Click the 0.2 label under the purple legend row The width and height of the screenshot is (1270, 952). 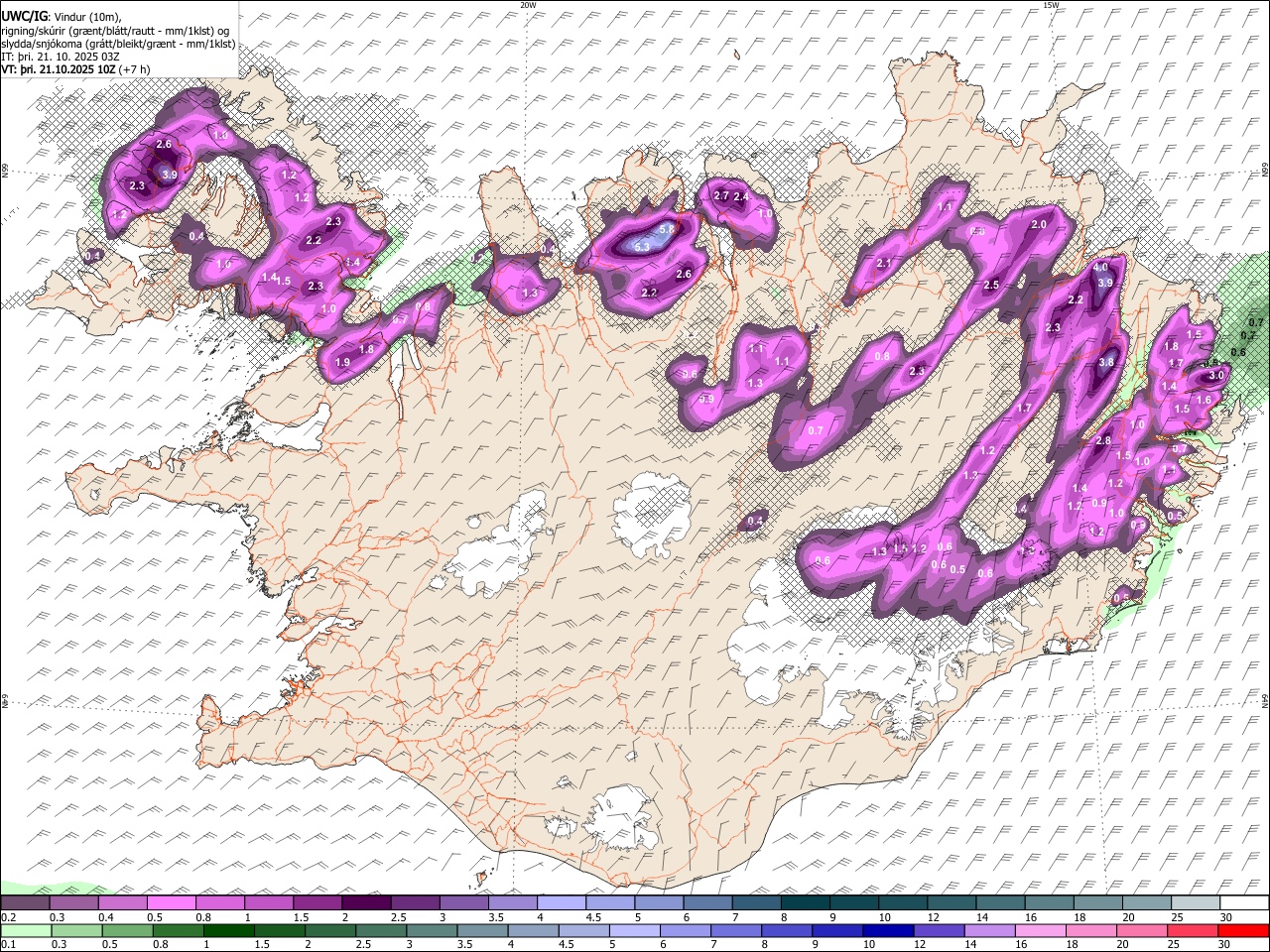pyautogui.click(x=8, y=917)
